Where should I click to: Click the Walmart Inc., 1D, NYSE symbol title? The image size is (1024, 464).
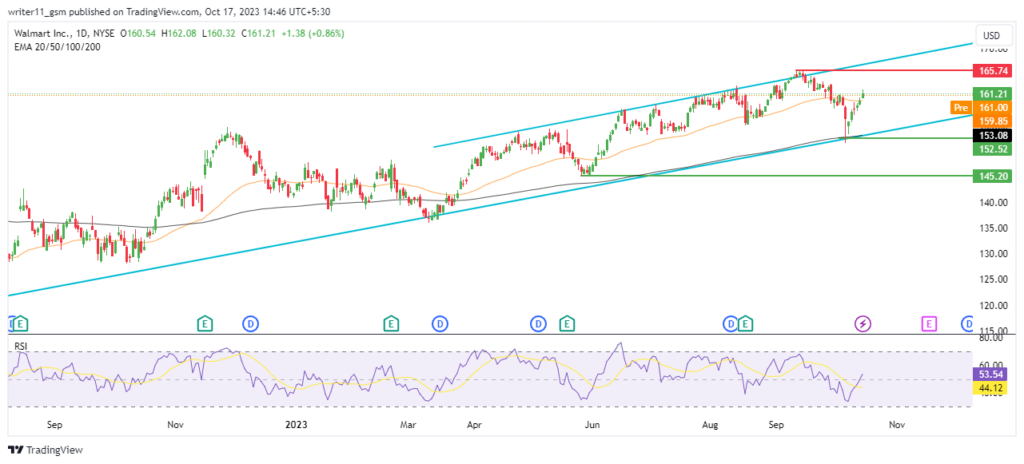pos(64,33)
